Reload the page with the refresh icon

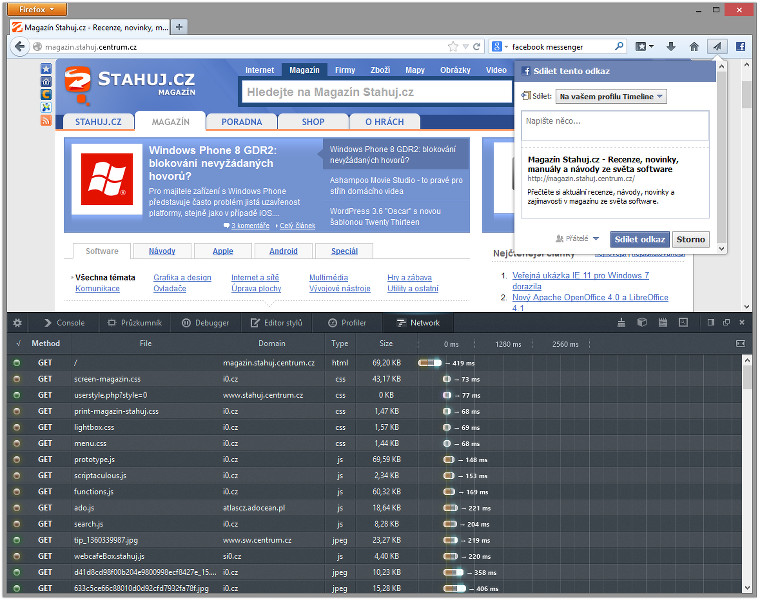click(x=476, y=47)
